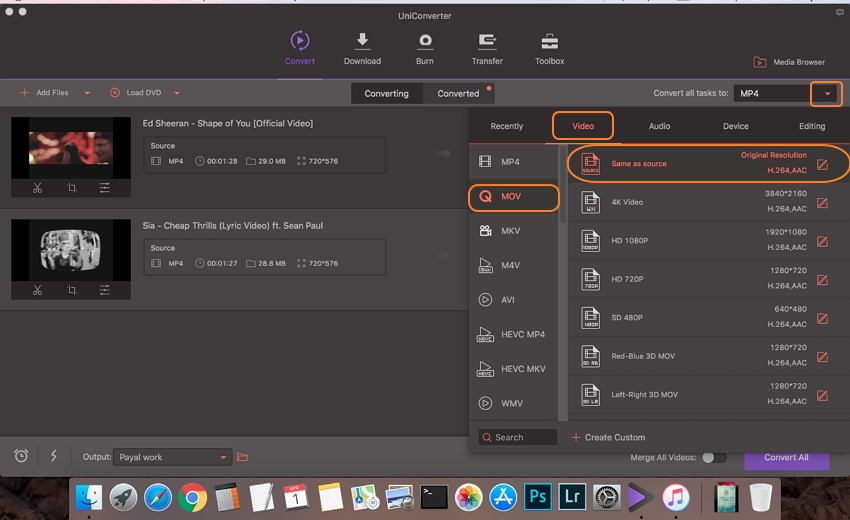
Task: Open effects settings for Sia video
Action: coord(105,291)
